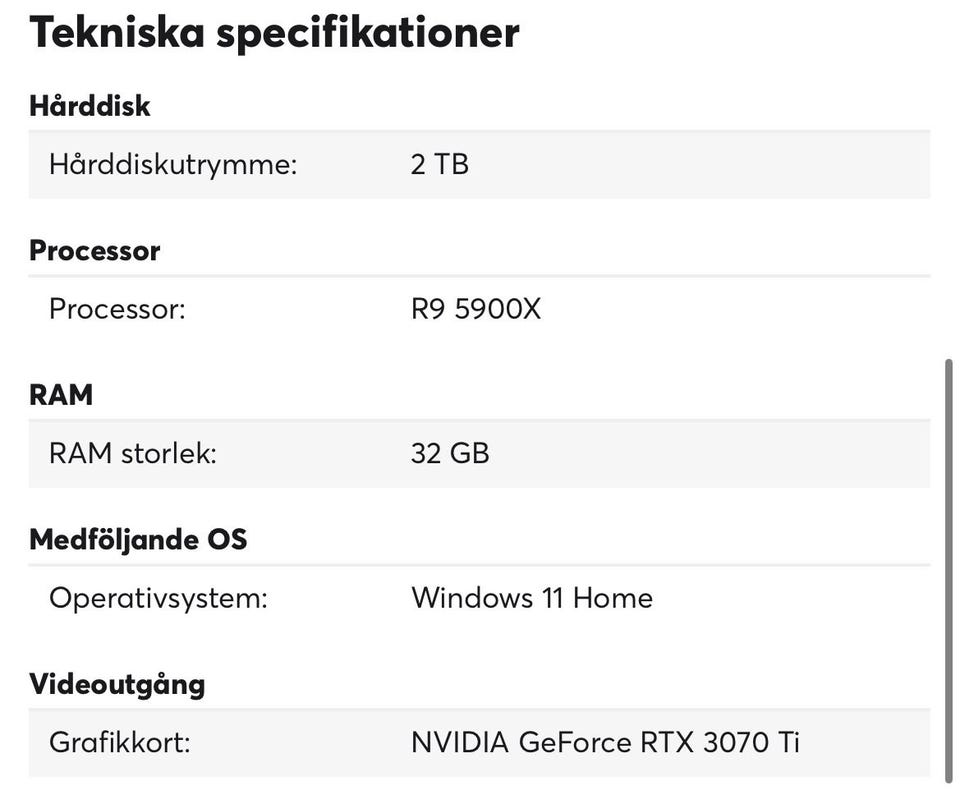Screen dimensions: 960x804
Task: Select the R9 5900X value
Action: (x=475, y=309)
